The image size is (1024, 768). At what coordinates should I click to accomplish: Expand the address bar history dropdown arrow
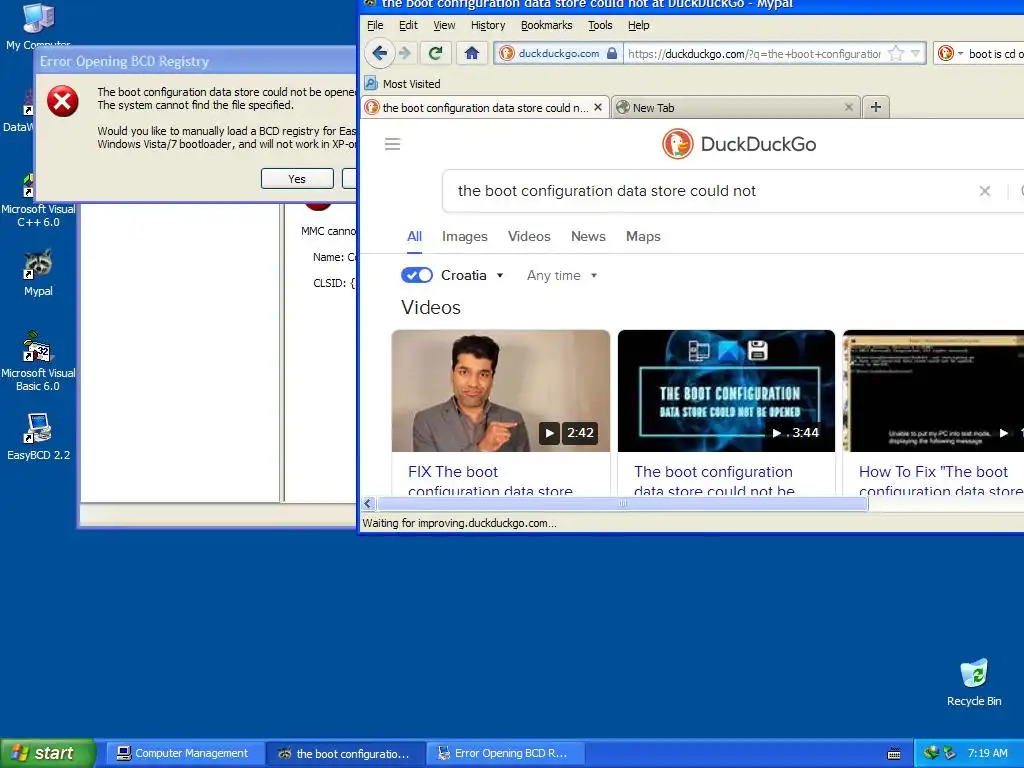click(x=916, y=54)
